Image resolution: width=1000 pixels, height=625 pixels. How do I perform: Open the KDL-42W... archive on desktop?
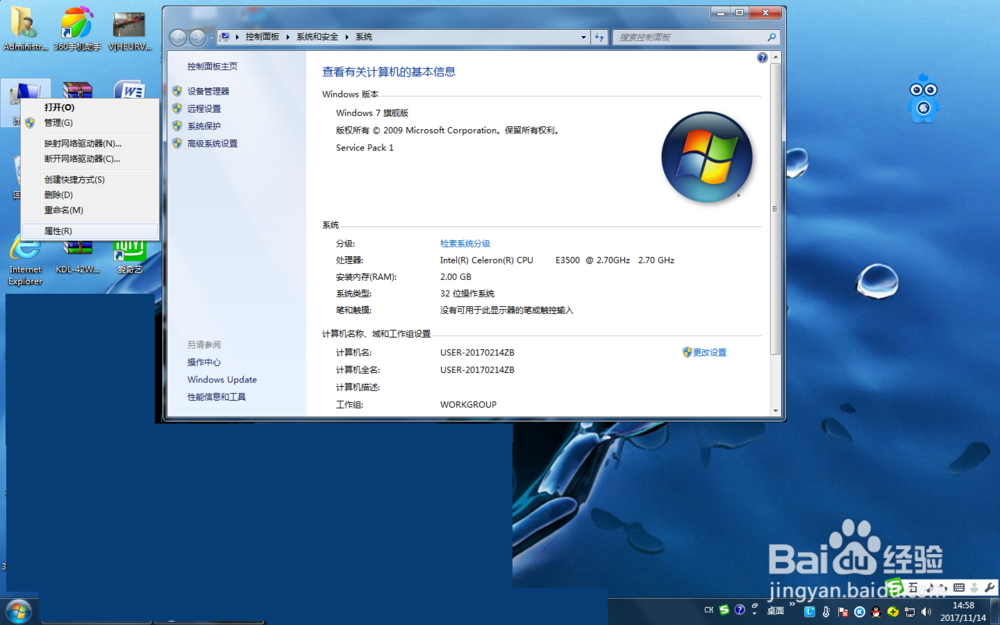pyautogui.click(x=77, y=258)
